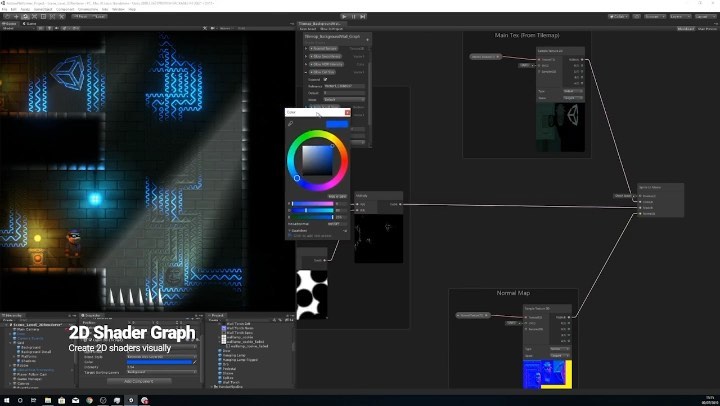This screenshot has width=720, height=406.
Task: Collapse the Grid object in Hierarchy
Action: [11, 343]
